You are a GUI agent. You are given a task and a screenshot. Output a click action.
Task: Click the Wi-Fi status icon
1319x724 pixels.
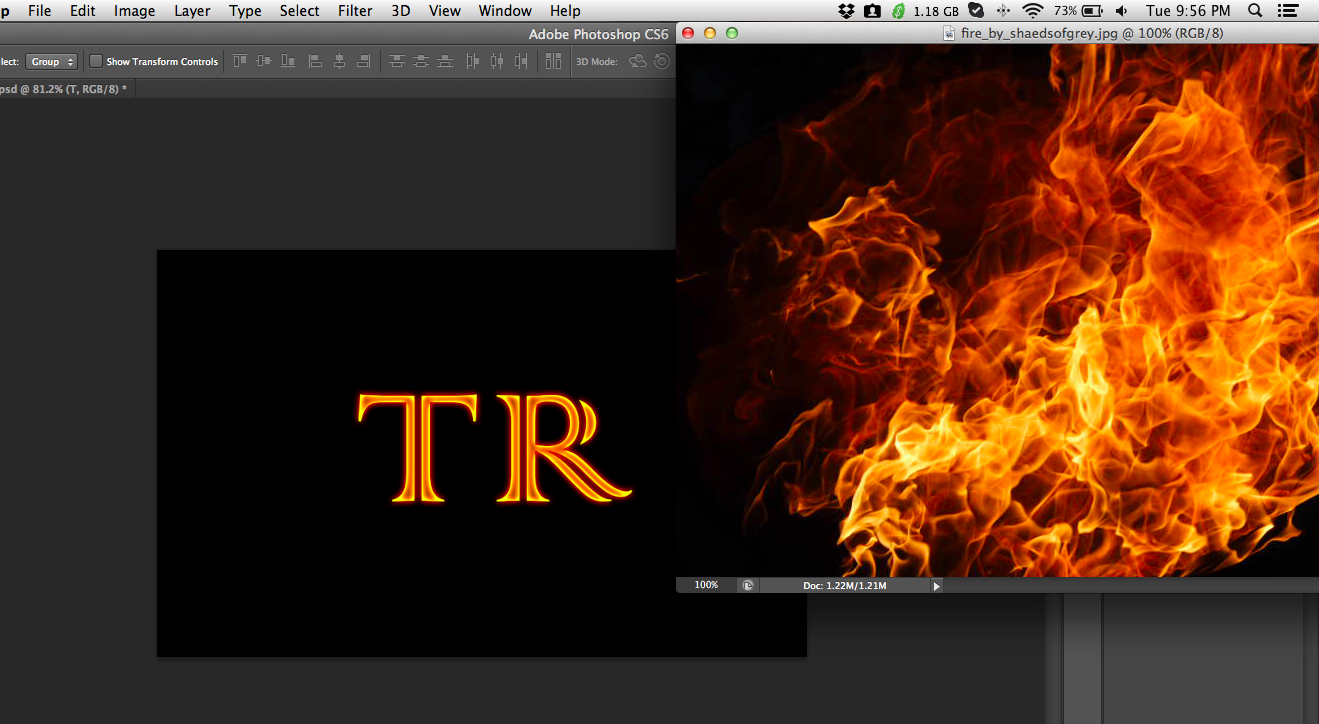1031,10
